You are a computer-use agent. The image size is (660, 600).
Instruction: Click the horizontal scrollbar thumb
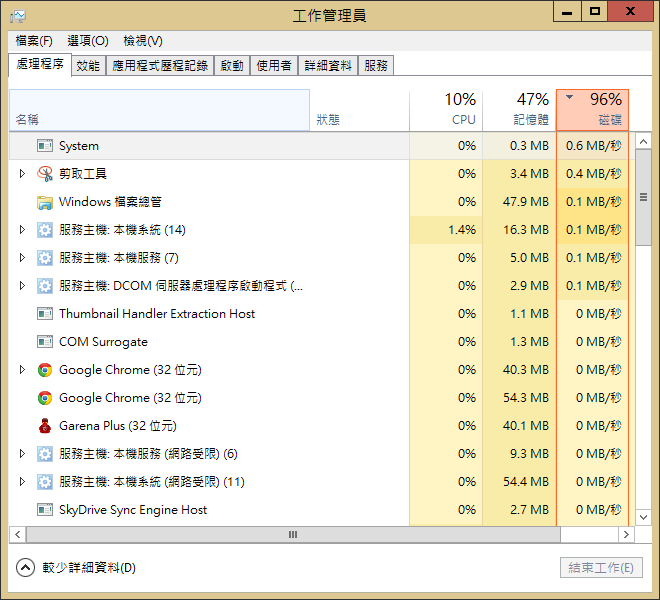(x=293, y=534)
